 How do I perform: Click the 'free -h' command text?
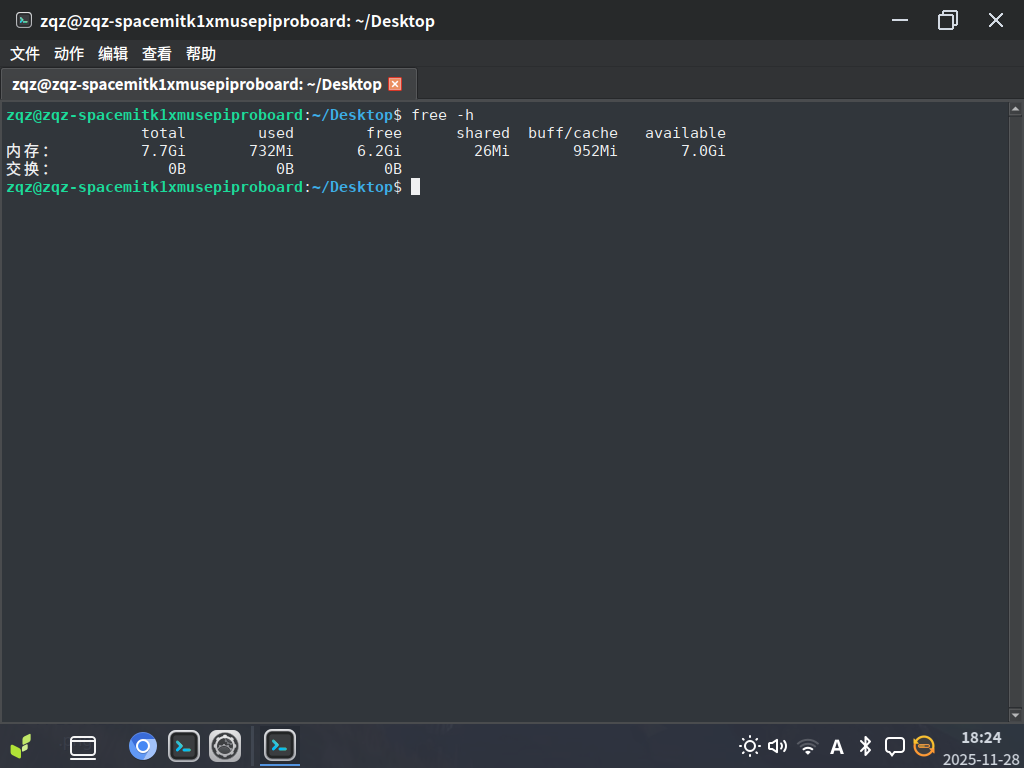pyautogui.click(x=442, y=115)
